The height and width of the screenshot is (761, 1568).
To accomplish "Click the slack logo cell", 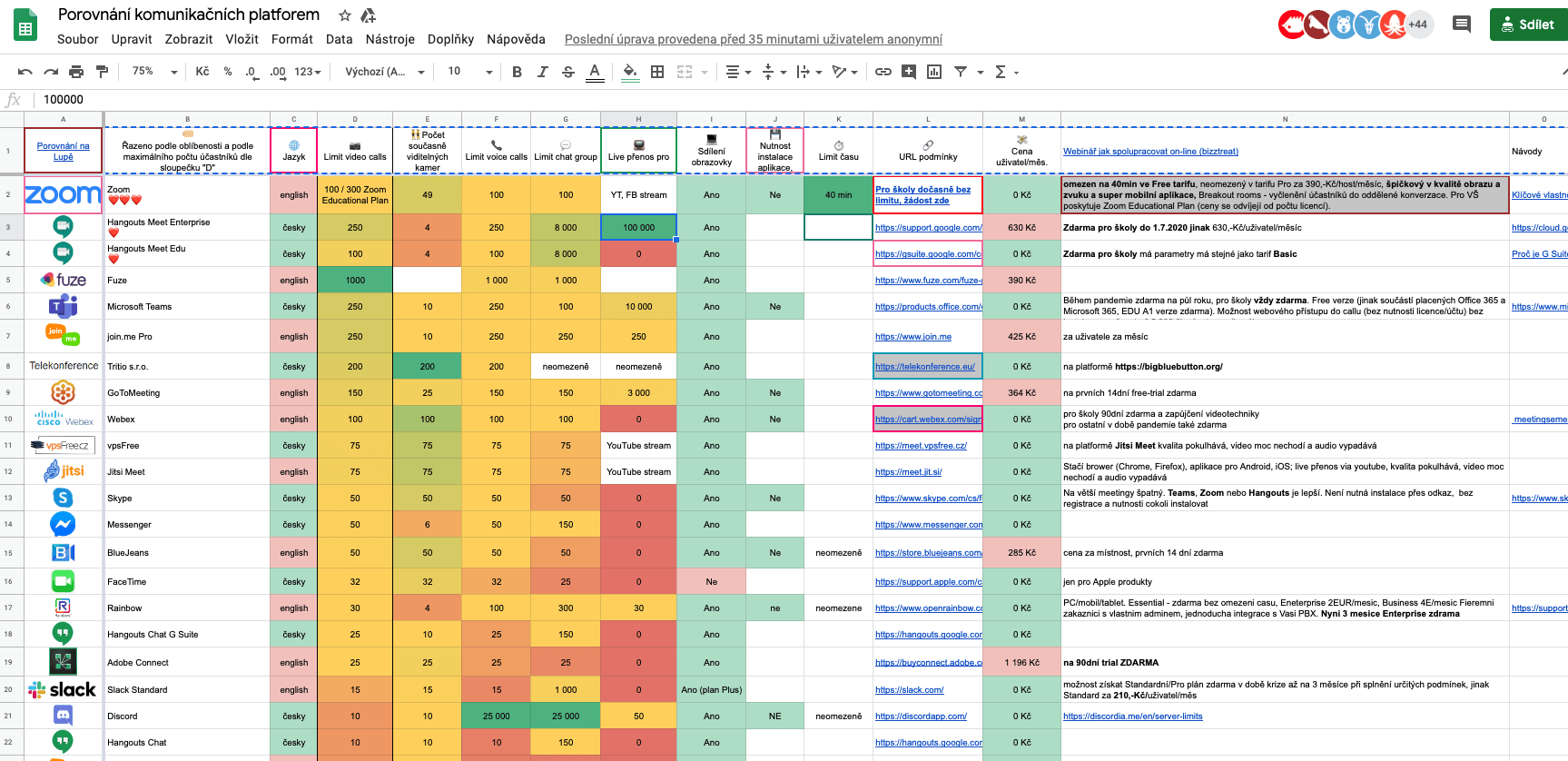I will tap(63, 690).
